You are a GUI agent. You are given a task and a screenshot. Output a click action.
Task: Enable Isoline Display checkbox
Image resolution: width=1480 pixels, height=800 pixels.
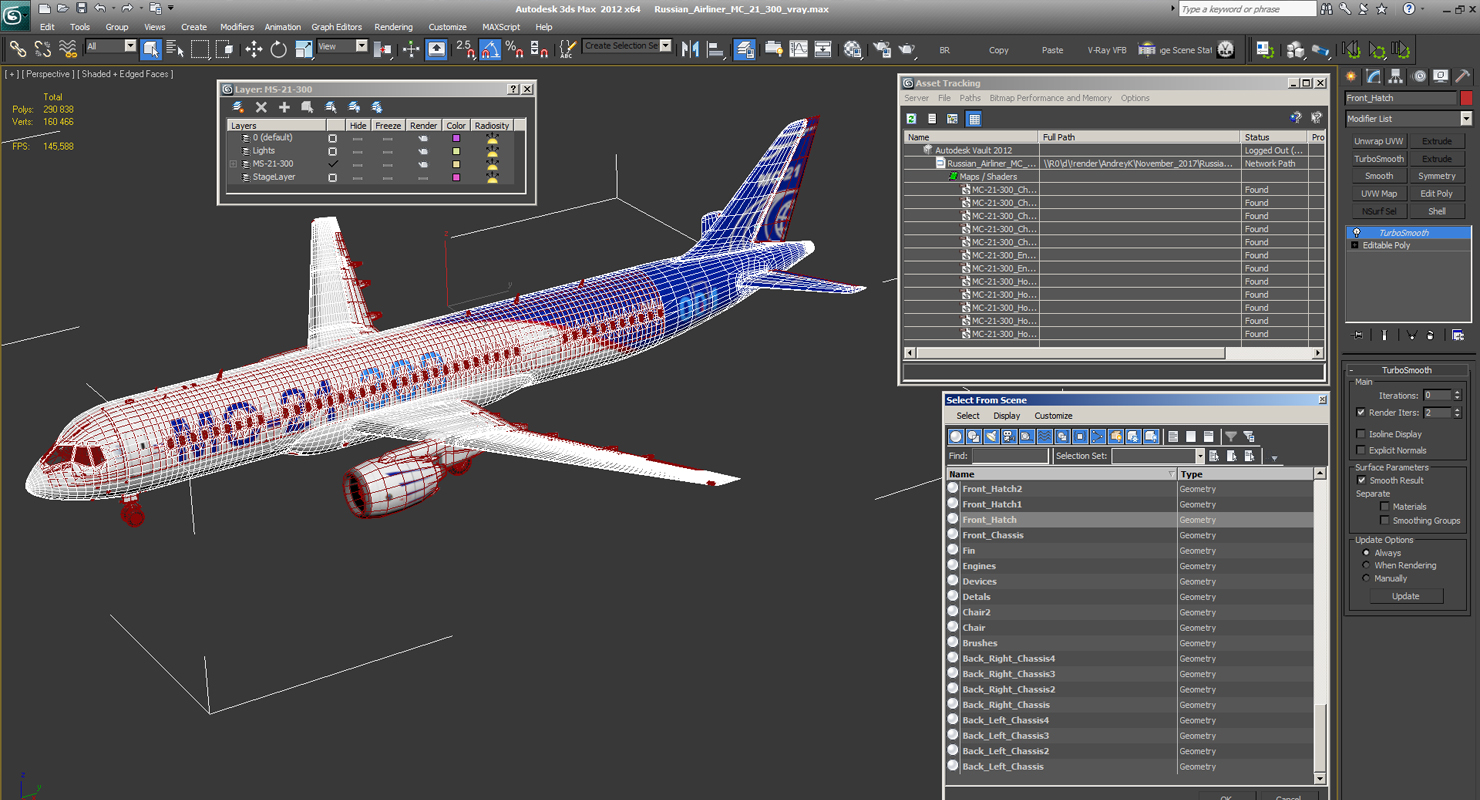click(x=1361, y=434)
